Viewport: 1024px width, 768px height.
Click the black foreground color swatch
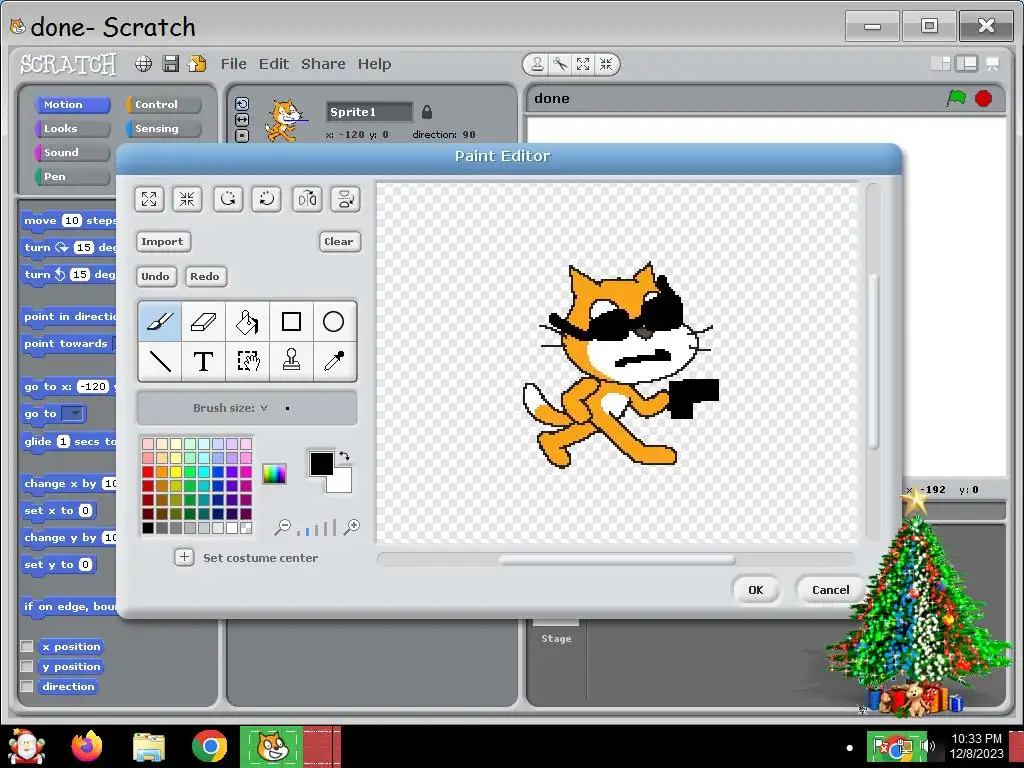pyautogui.click(x=321, y=463)
